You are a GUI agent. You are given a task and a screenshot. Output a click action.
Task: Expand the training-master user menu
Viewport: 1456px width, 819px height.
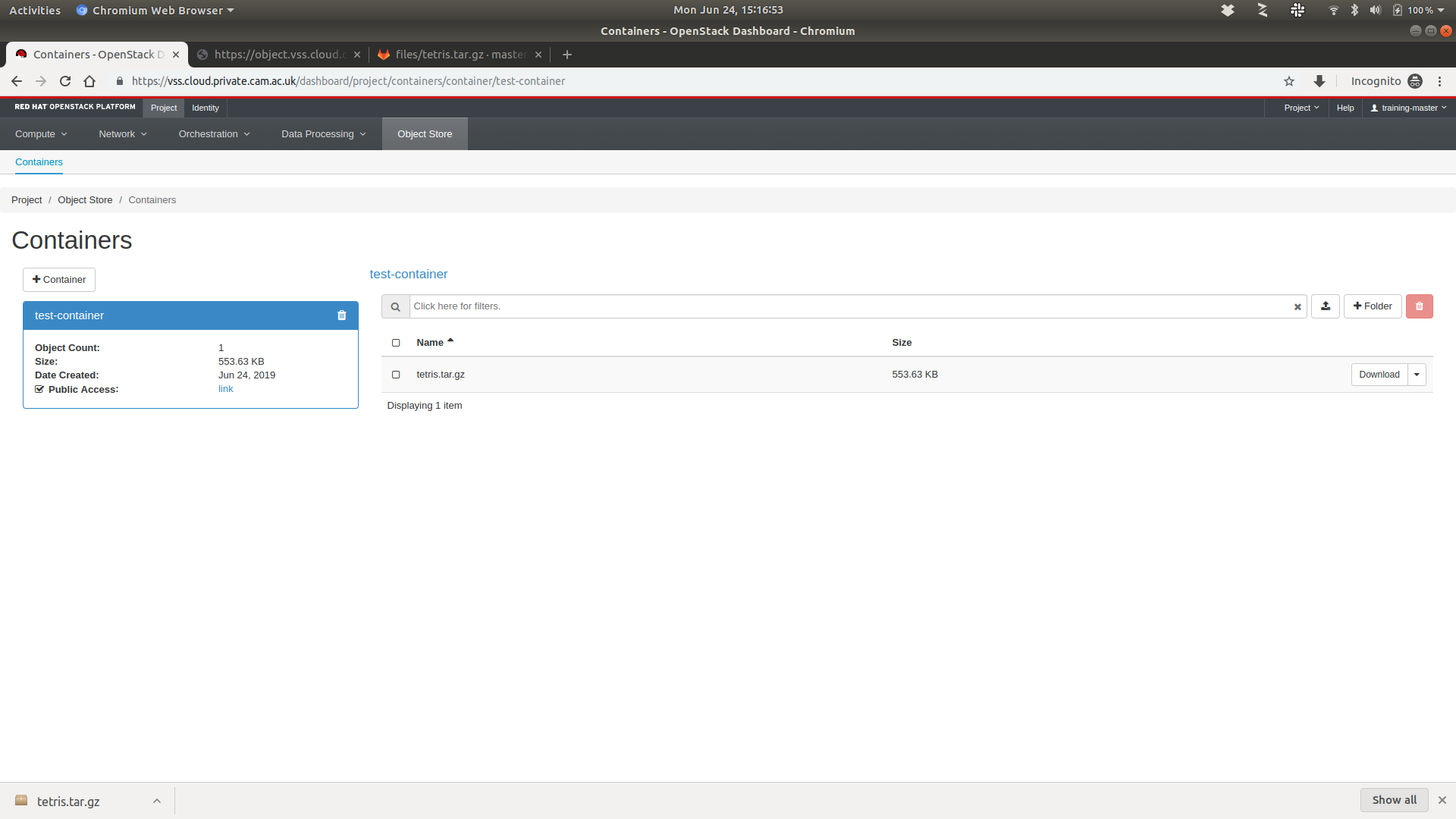point(1408,108)
